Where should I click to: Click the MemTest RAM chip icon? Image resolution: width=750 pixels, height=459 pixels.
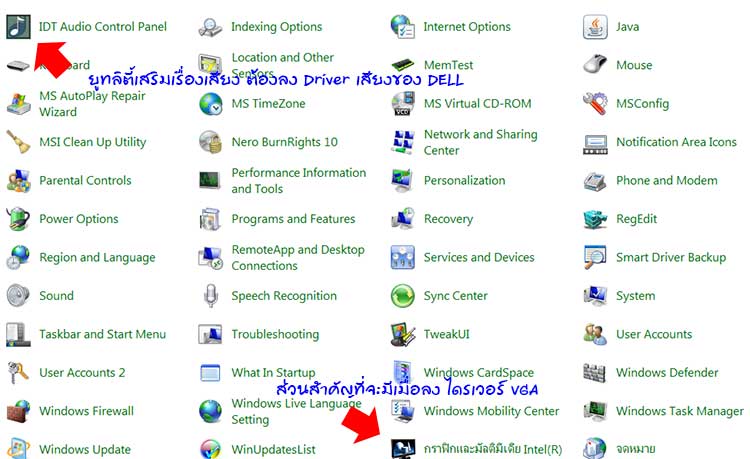(403, 65)
